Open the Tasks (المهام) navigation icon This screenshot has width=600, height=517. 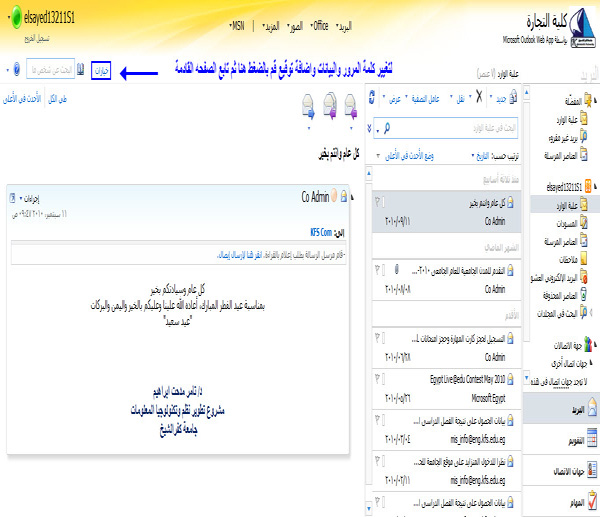click(590, 496)
